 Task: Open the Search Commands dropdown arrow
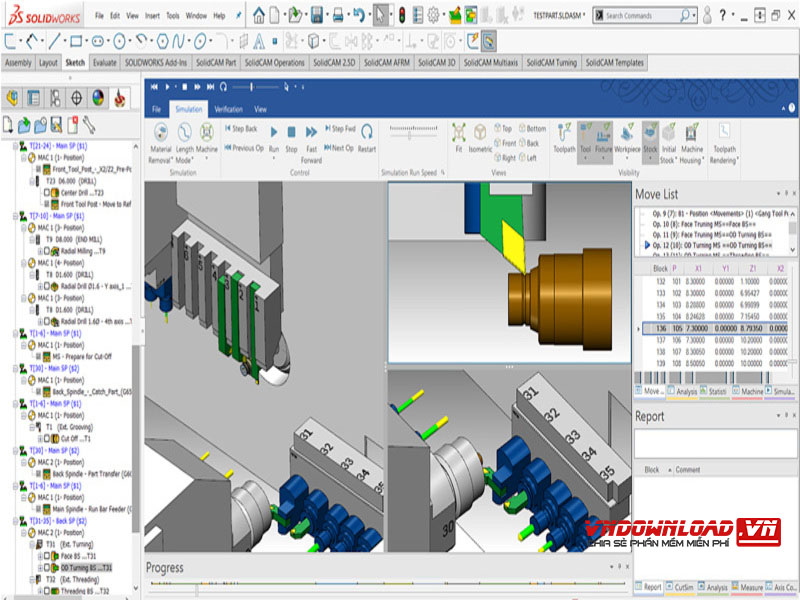tap(695, 16)
